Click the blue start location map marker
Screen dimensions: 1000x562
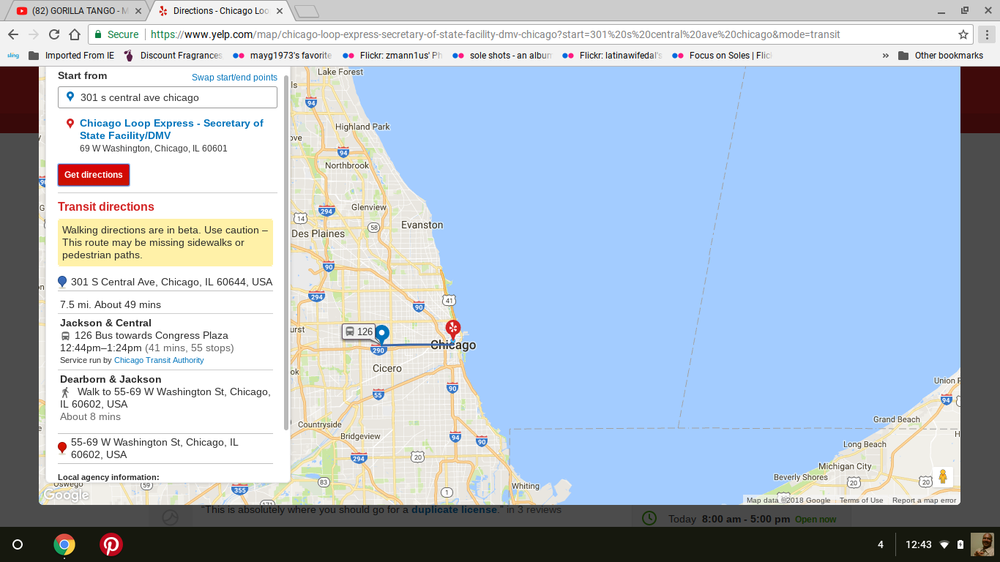click(381, 335)
